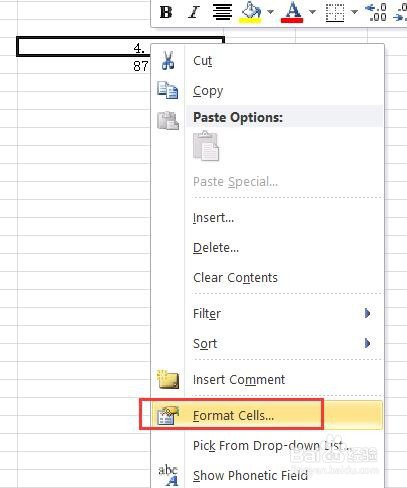The image size is (407, 488).
Task: Click the Copy pages icon
Action: point(168,90)
